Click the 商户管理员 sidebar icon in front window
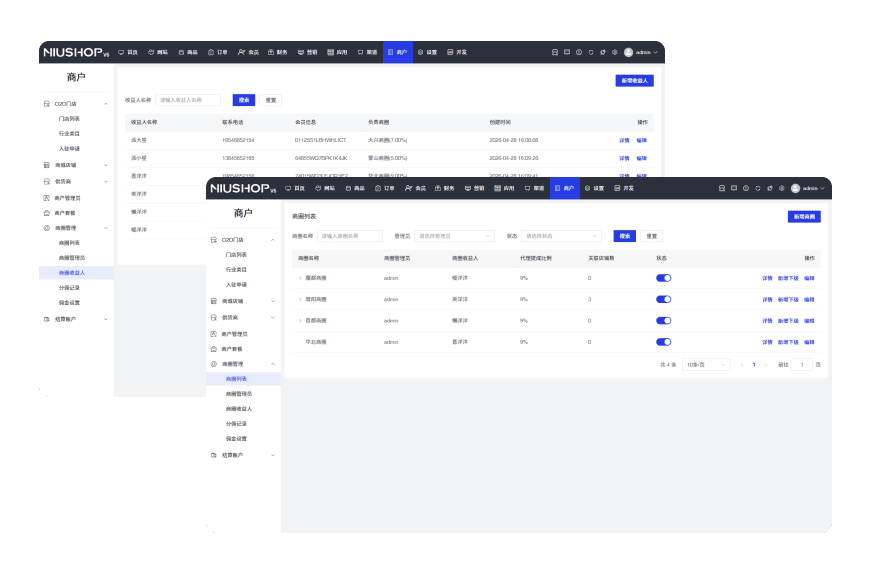Viewport: 870px width, 574px height. click(213, 332)
